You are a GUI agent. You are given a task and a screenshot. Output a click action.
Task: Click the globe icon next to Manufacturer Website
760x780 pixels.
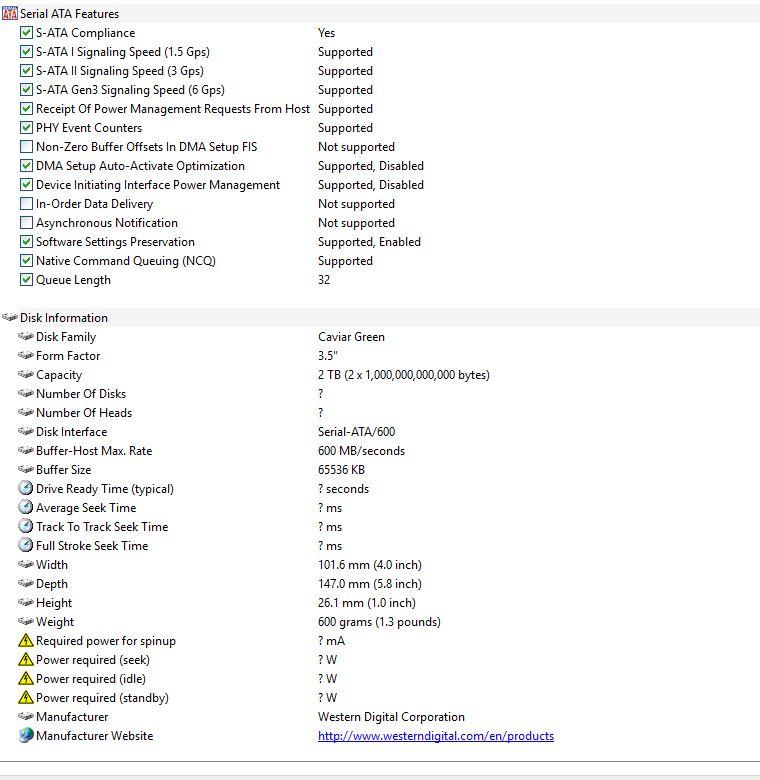click(x=25, y=735)
